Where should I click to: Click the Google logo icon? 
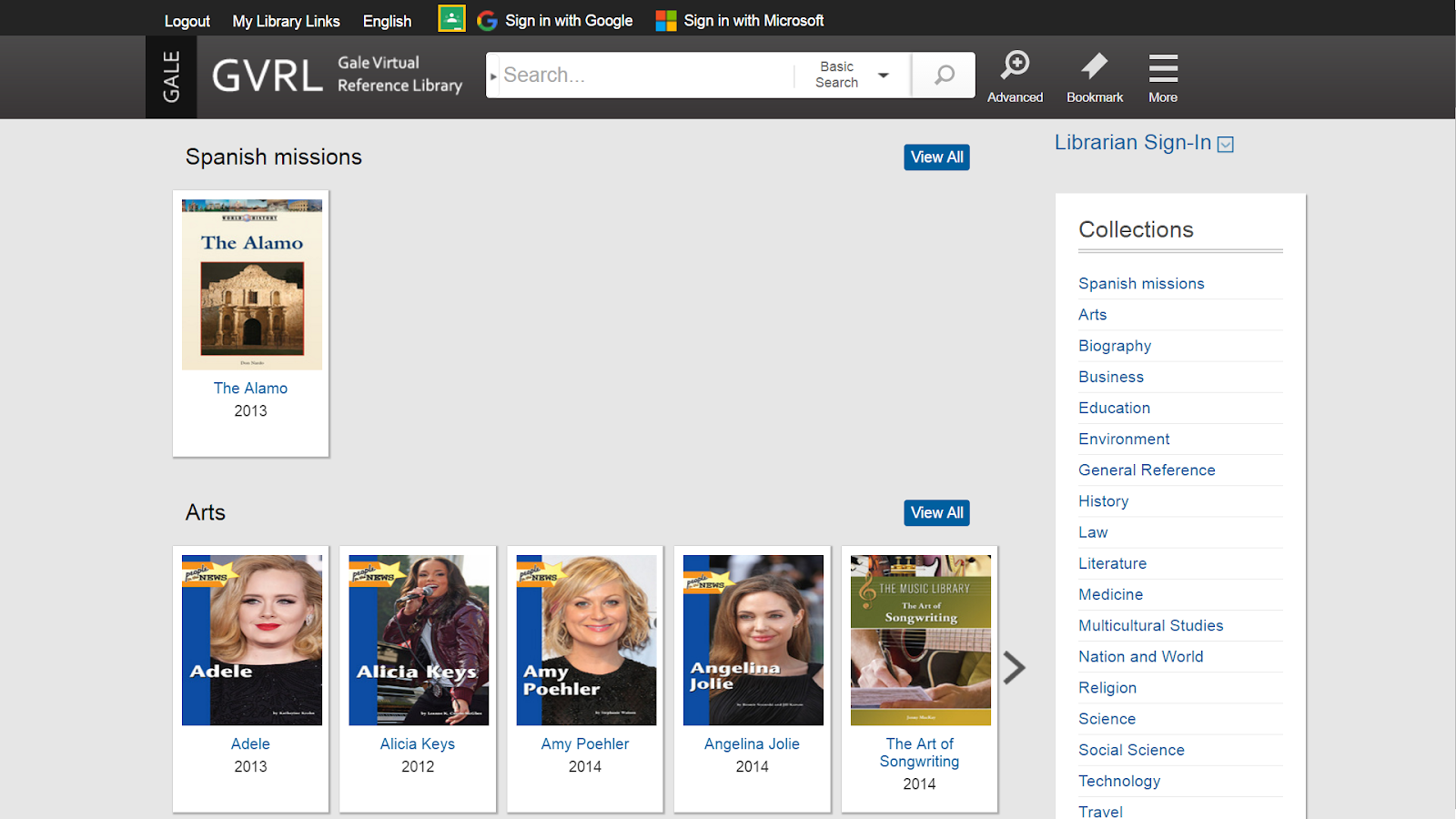(487, 21)
